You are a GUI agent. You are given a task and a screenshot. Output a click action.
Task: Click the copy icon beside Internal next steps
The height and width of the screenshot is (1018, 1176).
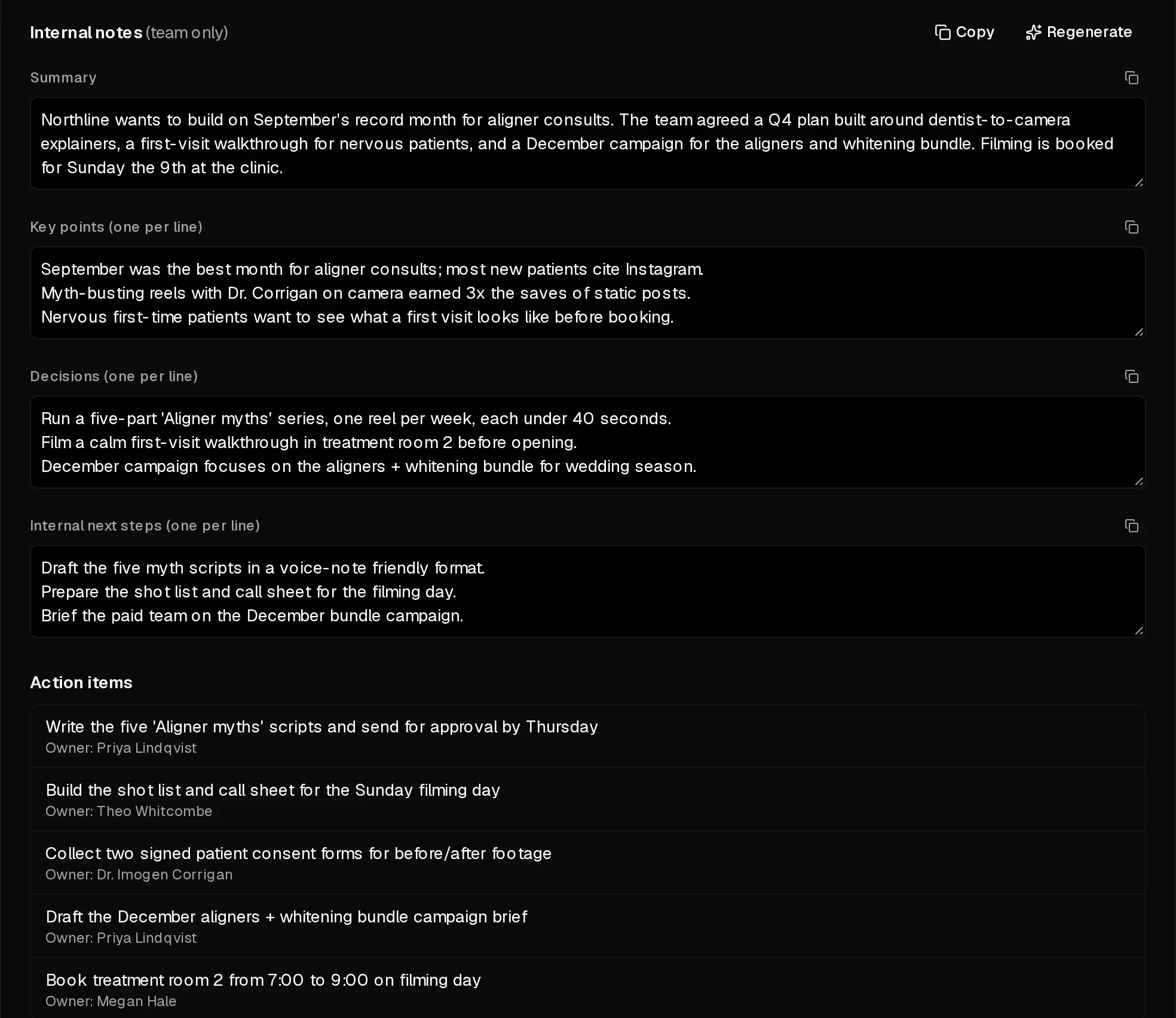pos(1132,526)
